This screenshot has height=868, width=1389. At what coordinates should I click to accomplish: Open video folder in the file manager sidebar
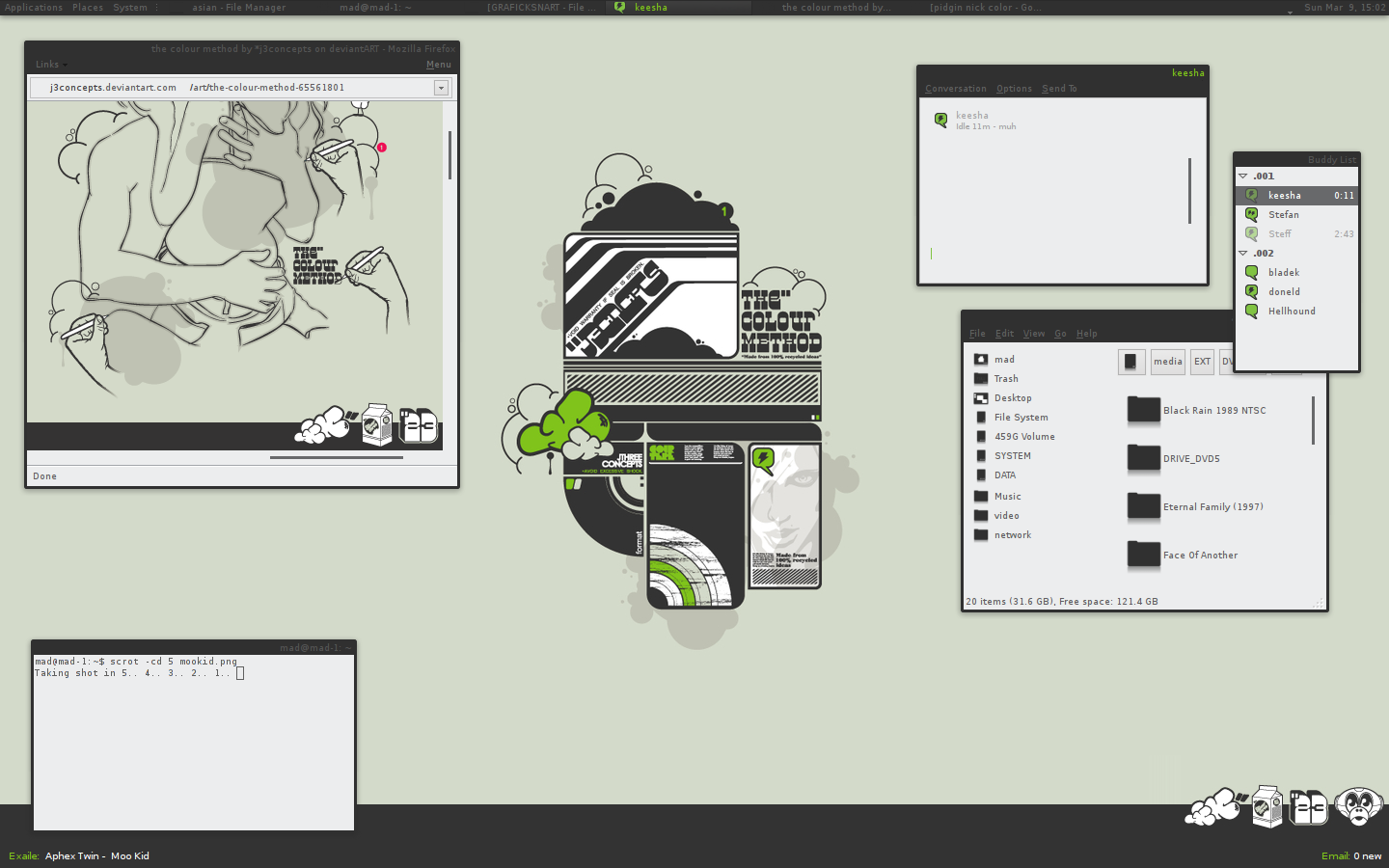996,516
